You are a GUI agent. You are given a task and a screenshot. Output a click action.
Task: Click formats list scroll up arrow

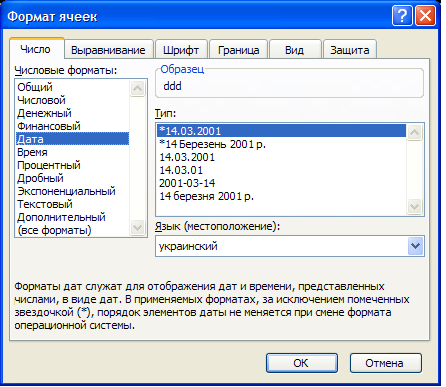(x=137, y=88)
